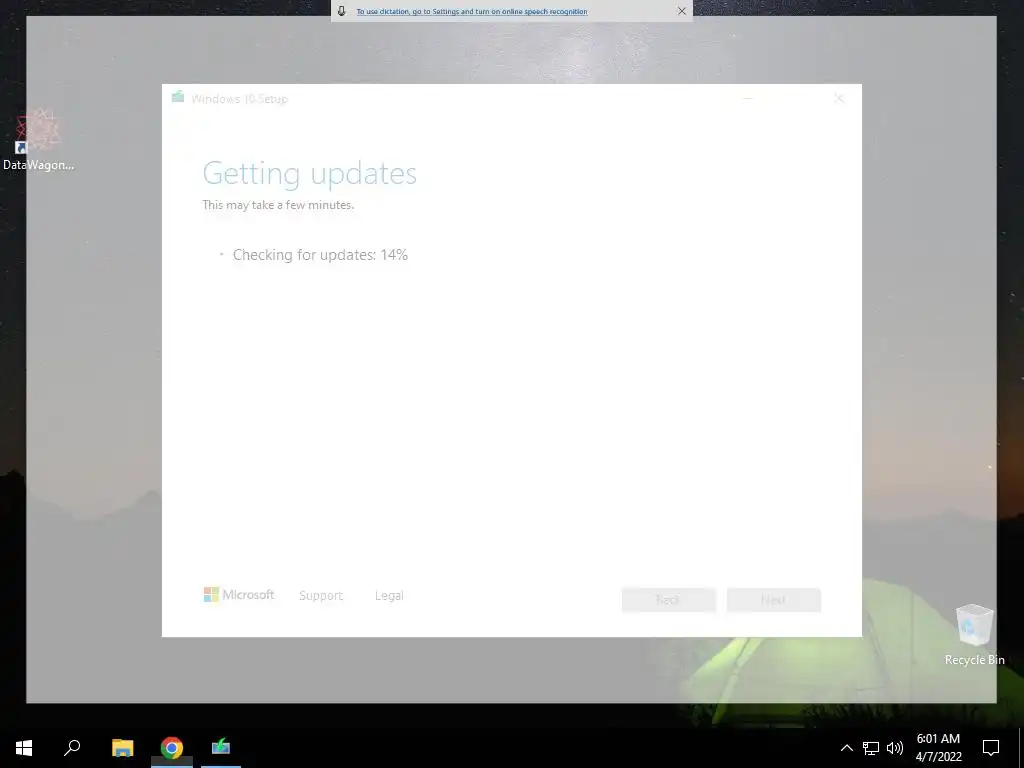
Task: Open volume control speaker icon
Action: click(895, 748)
